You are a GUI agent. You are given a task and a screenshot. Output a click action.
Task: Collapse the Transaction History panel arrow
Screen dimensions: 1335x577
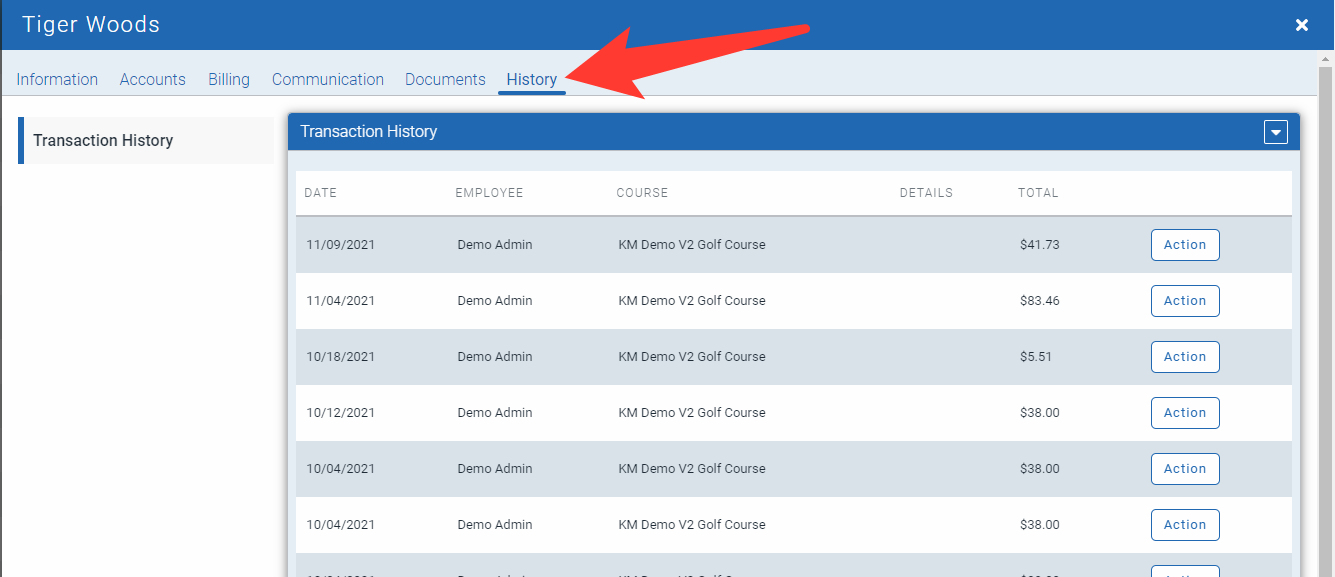pyautogui.click(x=1275, y=132)
